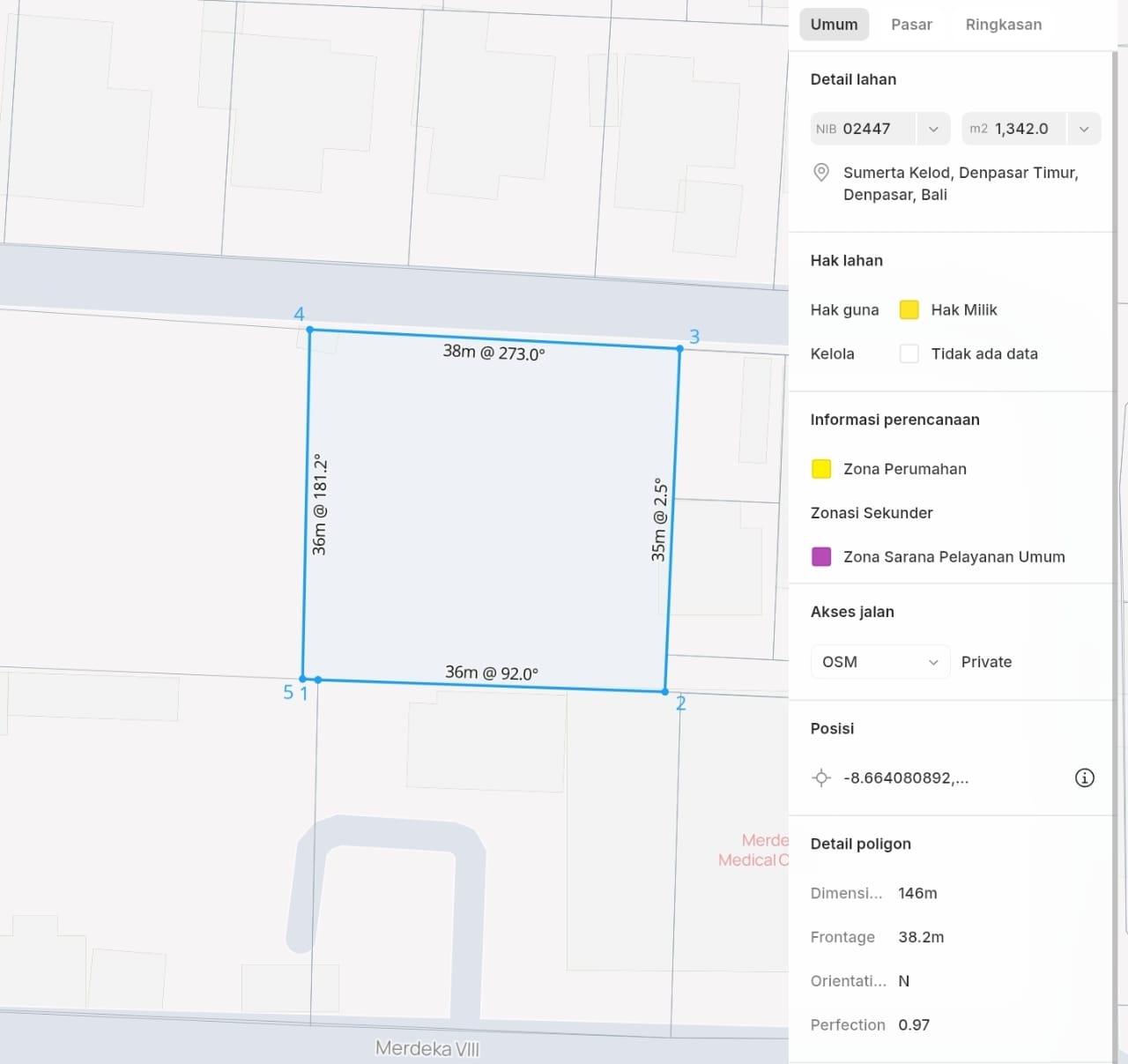Select polygon vertex point 3

click(679, 349)
